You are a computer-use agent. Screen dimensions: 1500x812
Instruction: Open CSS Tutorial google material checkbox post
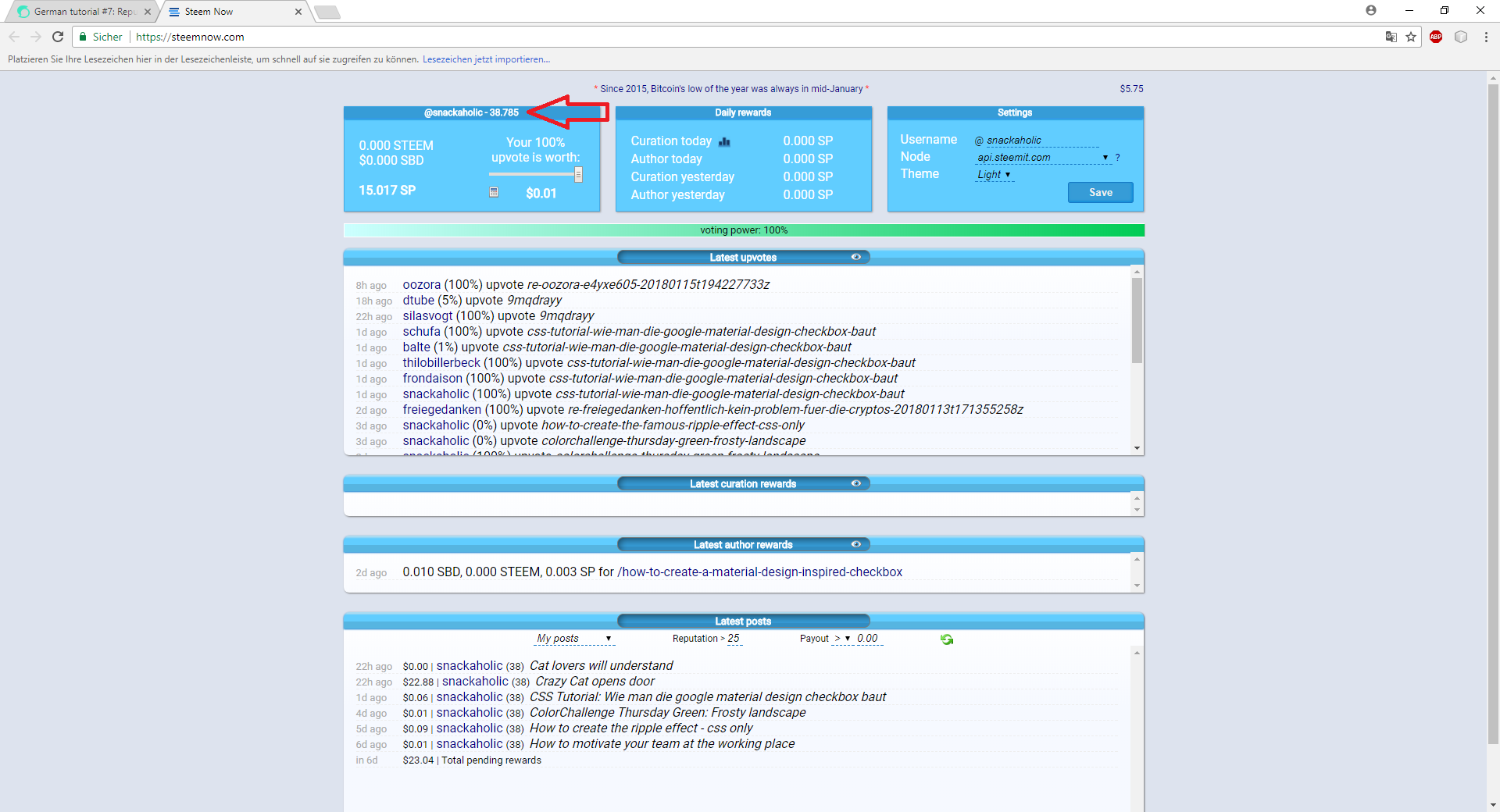[708, 696]
